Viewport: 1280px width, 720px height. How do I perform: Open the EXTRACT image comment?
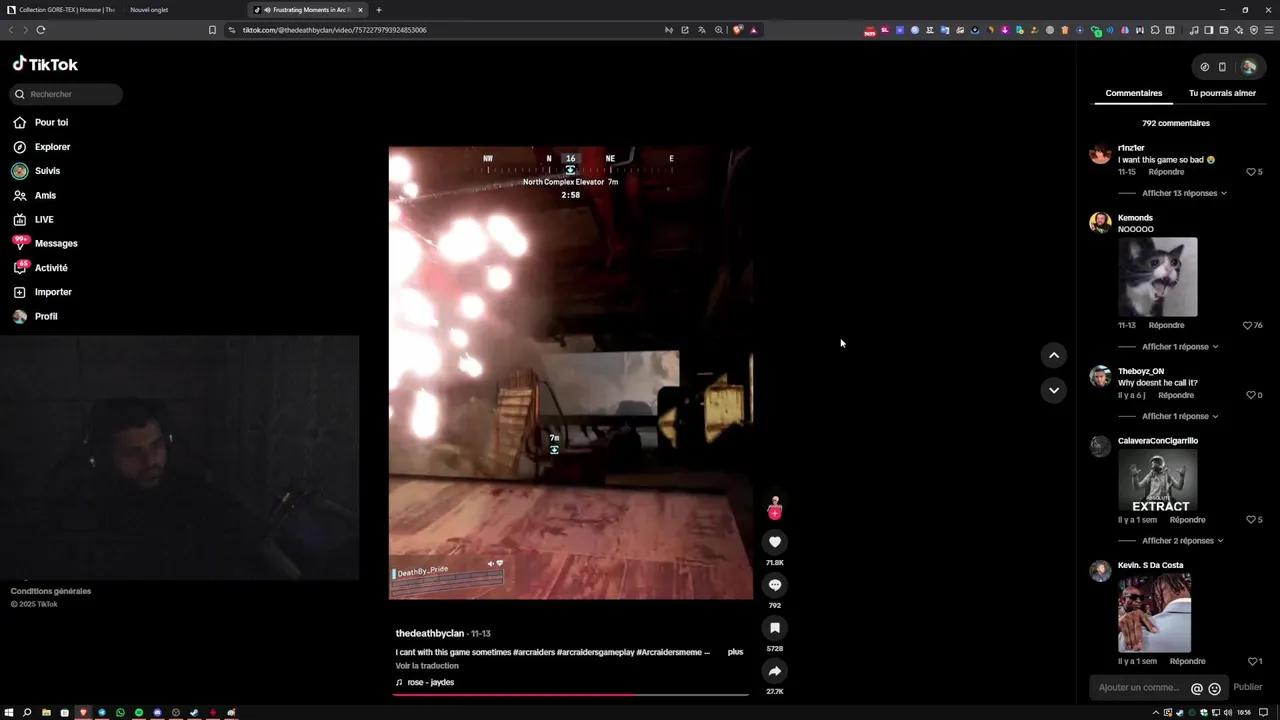coord(1157,480)
